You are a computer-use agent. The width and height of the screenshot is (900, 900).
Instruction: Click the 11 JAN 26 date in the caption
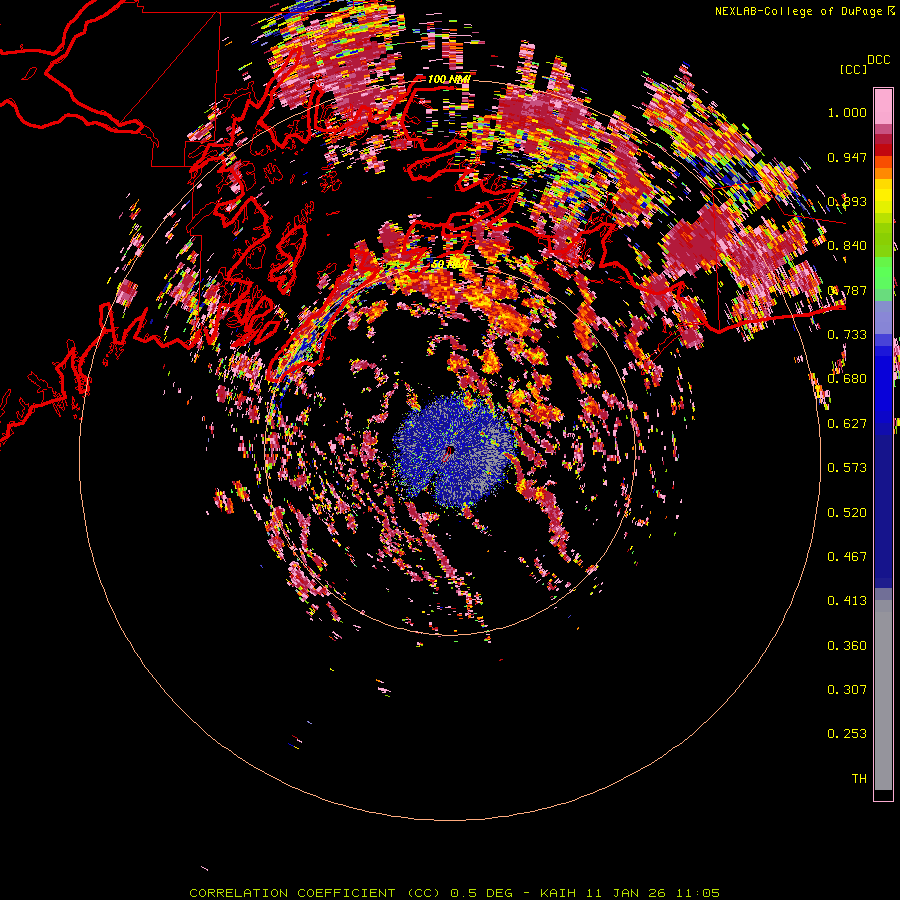pyautogui.click(x=626, y=893)
